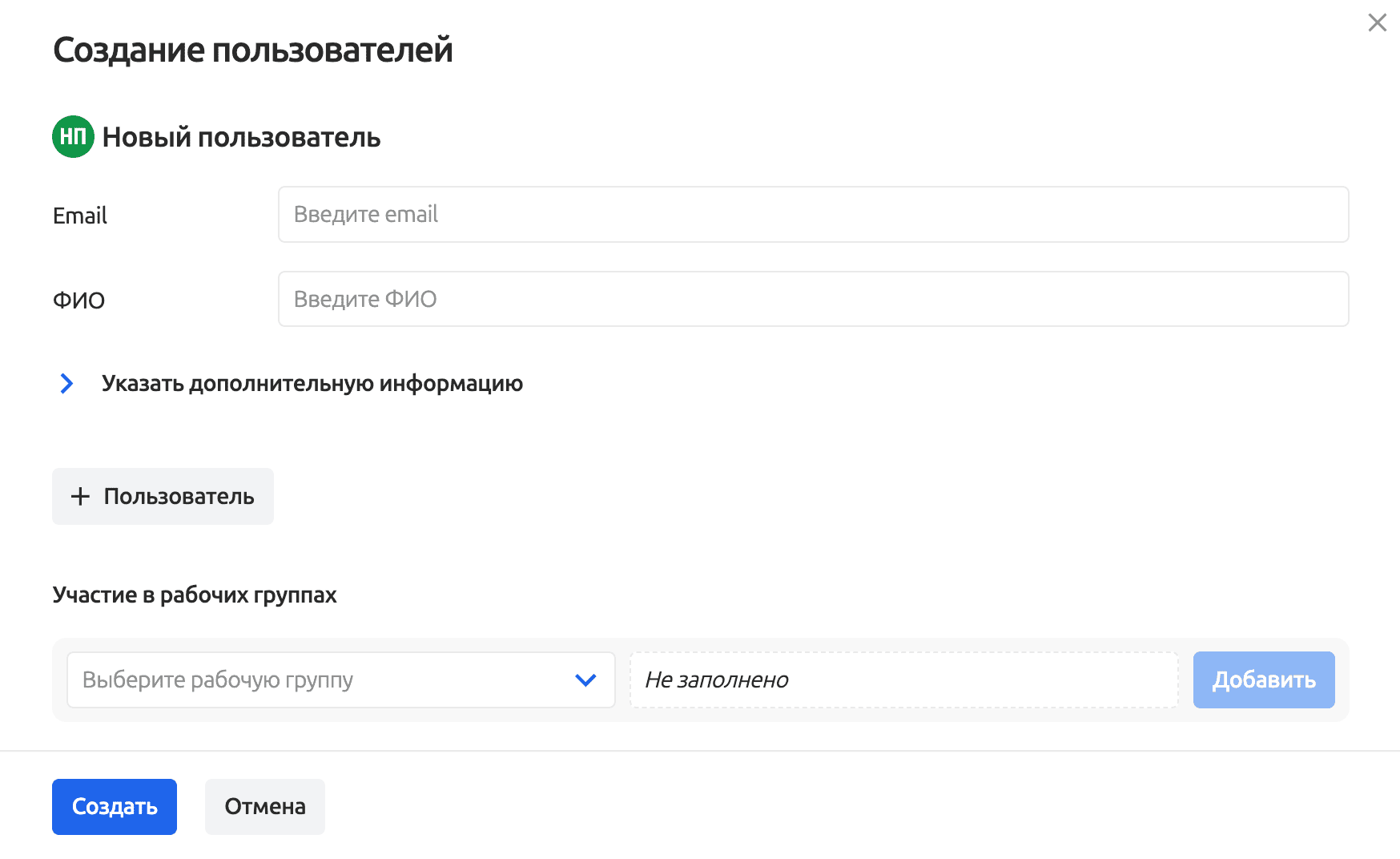Expand Указать дополнительную информацию section
This screenshot has height=859, width=1400.
311,384
